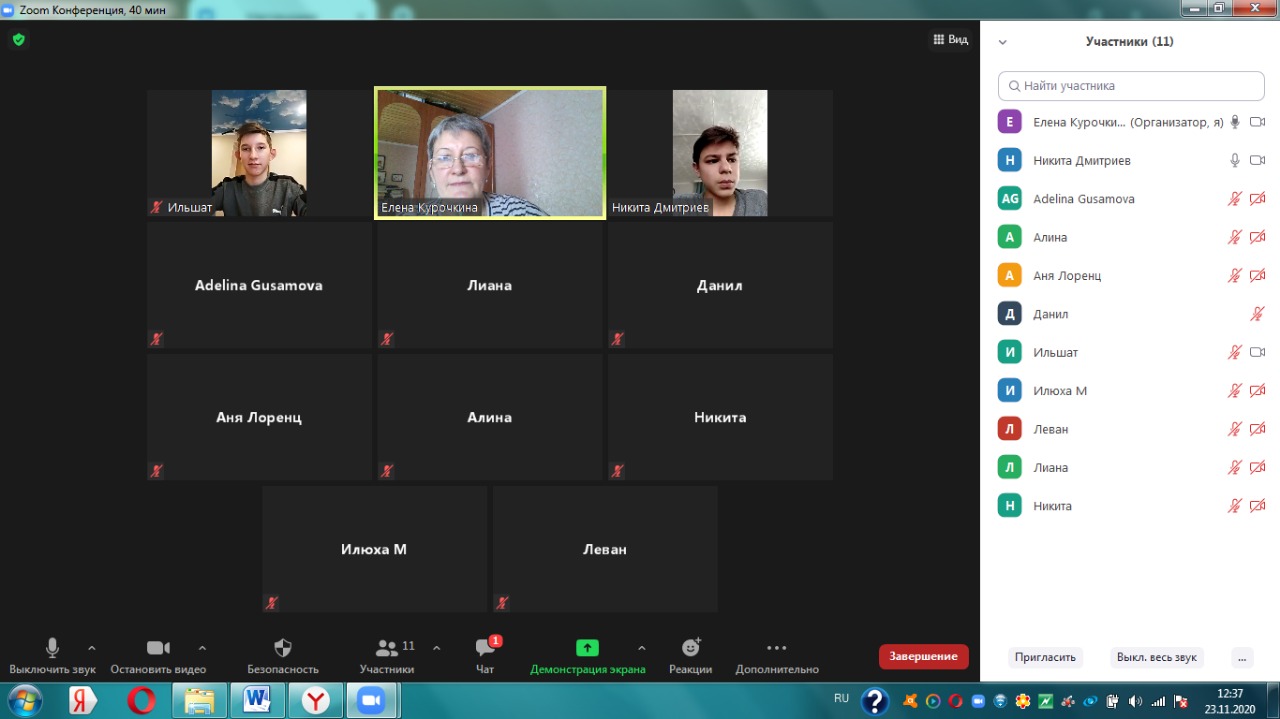This screenshot has width=1280, height=719.
Task: Click the green encryption shield icon
Action: 18,40
